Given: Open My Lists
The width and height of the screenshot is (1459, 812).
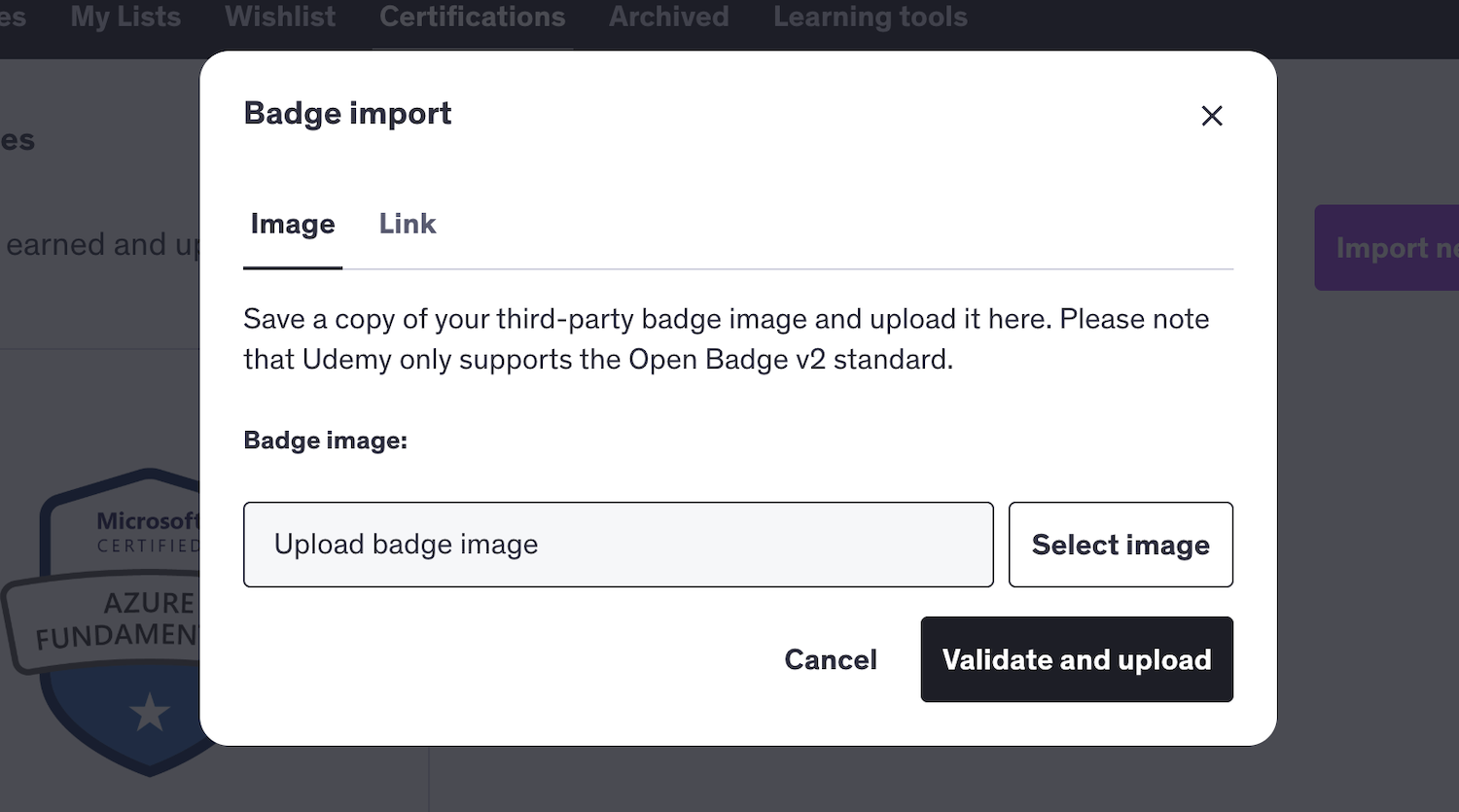Looking at the screenshot, I should [125, 17].
